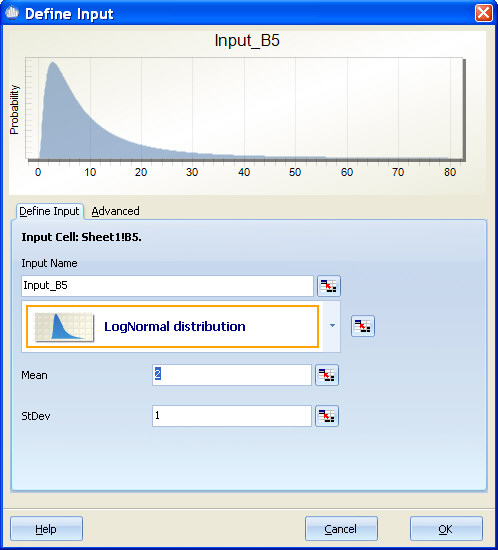
Task: Click the Cancel button
Action: pyautogui.click(x=341, y=529)
